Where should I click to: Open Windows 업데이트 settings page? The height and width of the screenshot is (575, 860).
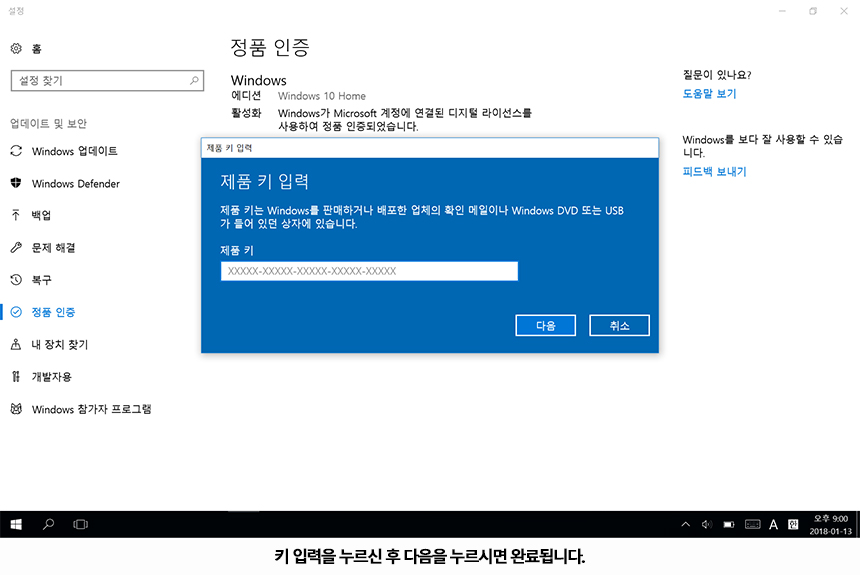pos(75,151)
